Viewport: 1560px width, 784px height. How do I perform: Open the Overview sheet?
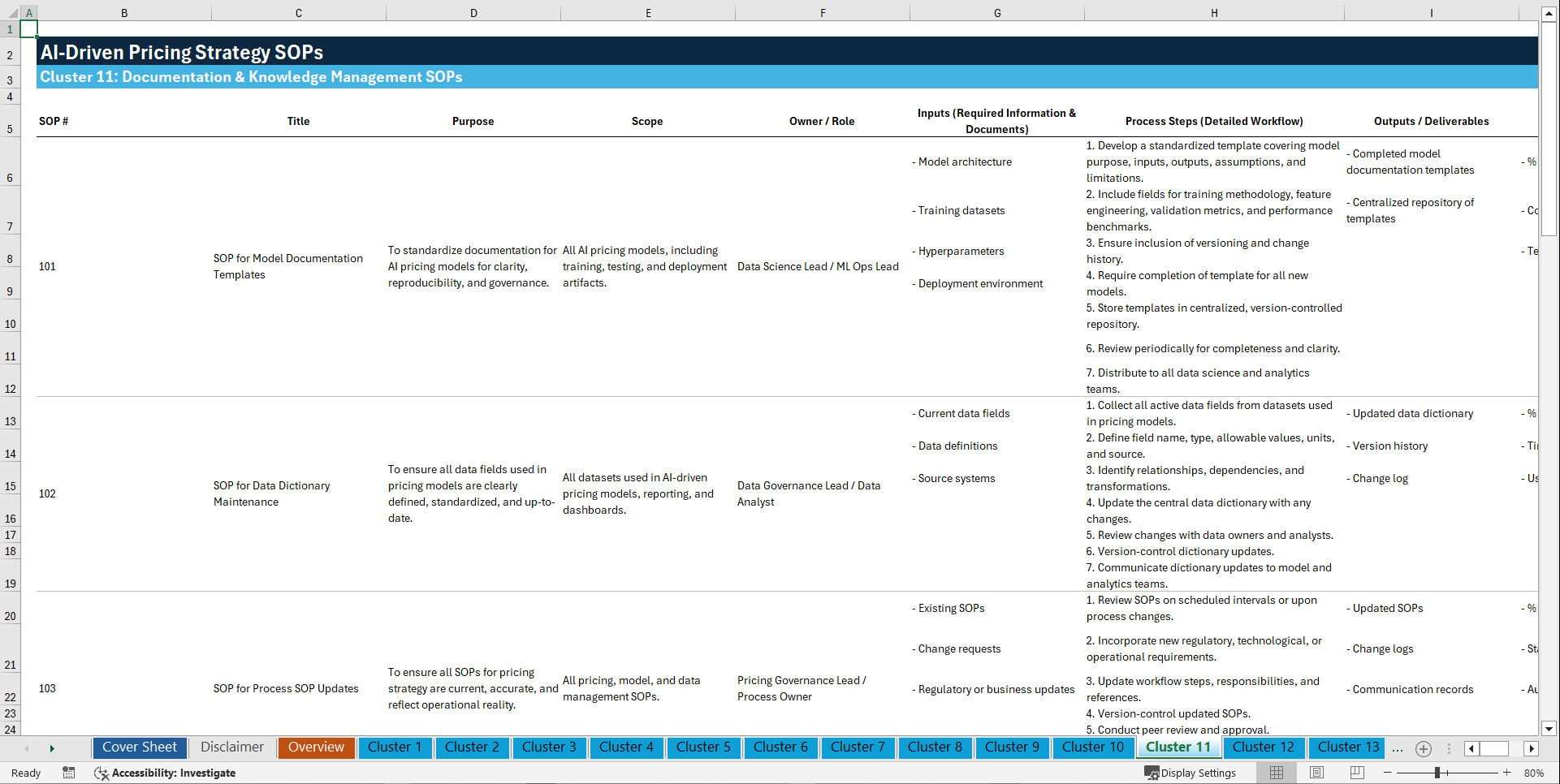(316, 747)
